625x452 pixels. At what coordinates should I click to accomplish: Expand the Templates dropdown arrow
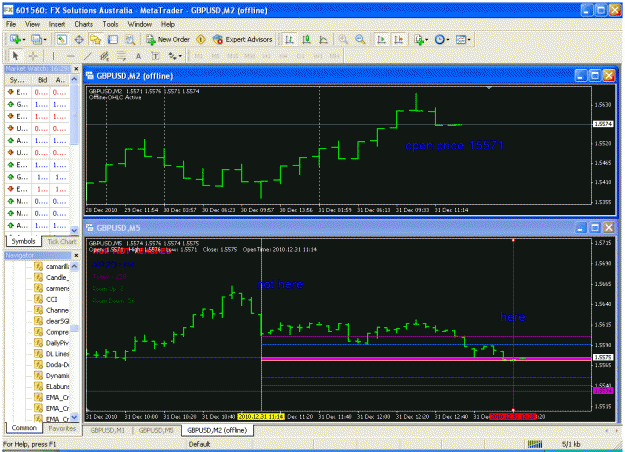(x=469, y=39)
